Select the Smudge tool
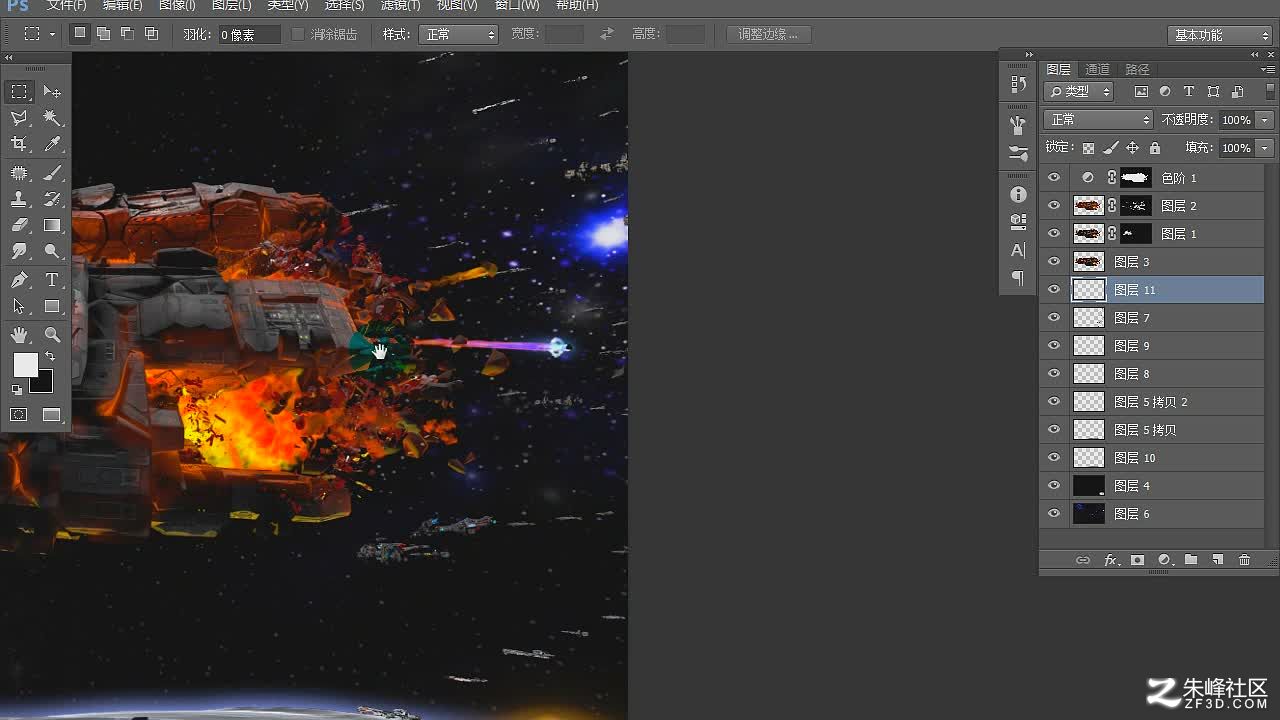Viewport: 1280px width, 720px height. click(19, 252)
